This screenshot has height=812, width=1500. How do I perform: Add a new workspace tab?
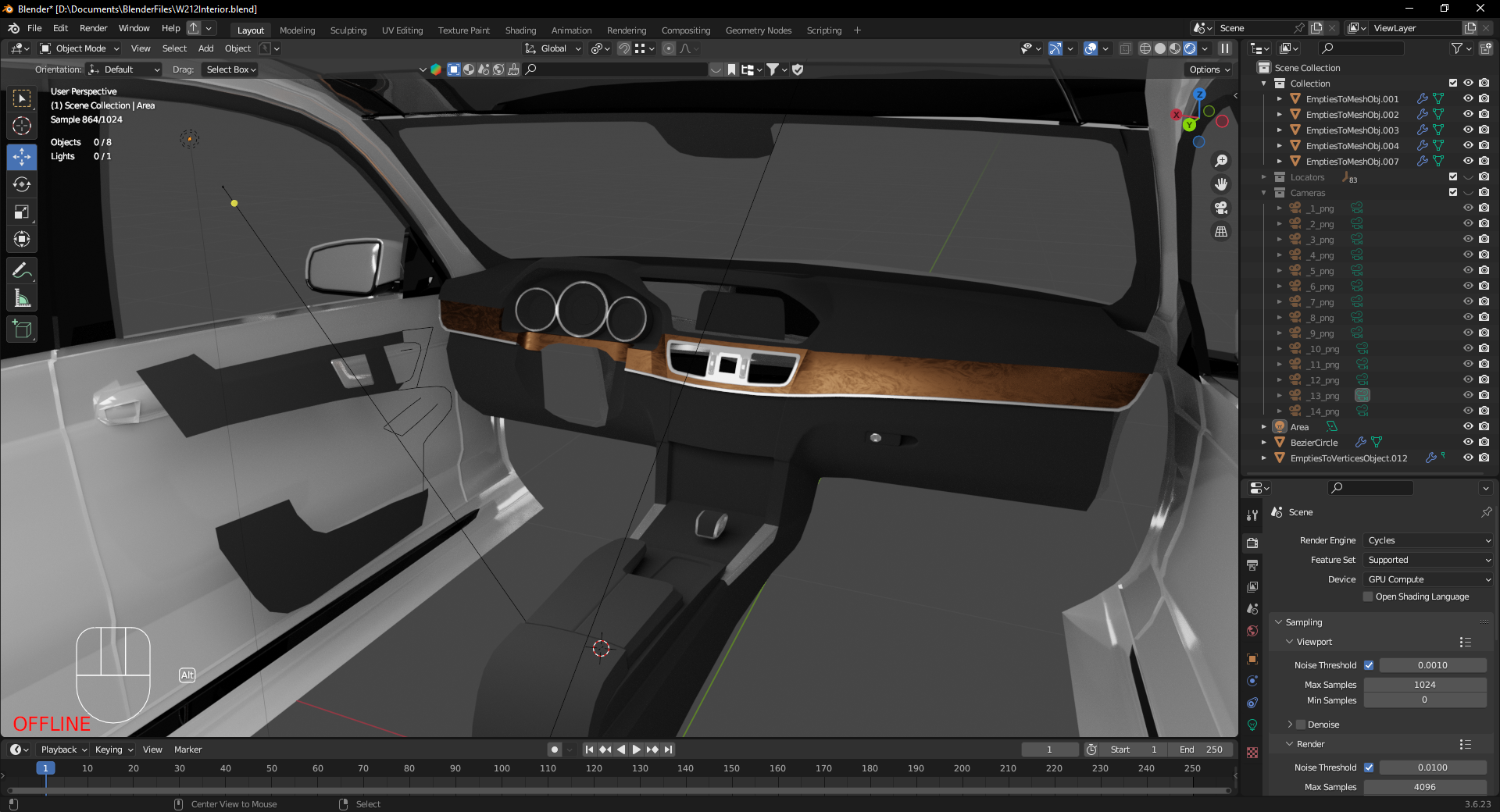(x=857, y=30)
